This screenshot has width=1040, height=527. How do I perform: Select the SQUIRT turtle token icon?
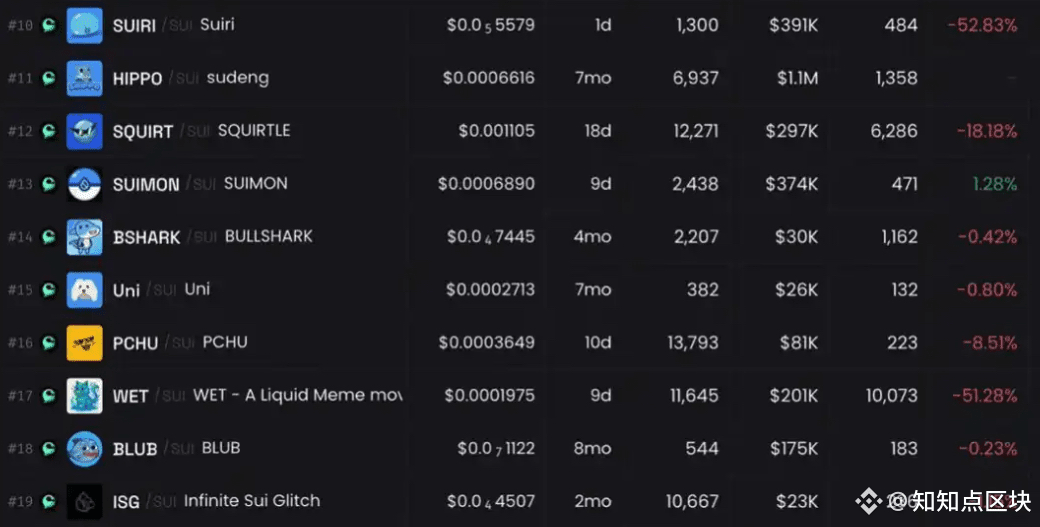coord(84,131)
